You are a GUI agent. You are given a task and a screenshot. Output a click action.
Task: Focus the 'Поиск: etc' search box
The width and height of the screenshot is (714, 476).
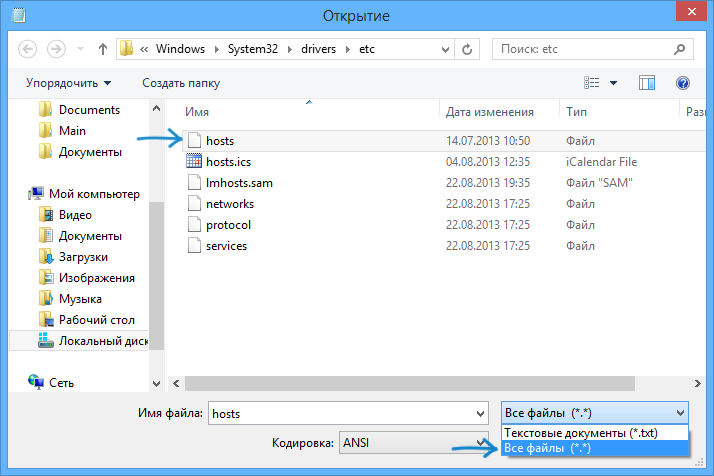592,49
